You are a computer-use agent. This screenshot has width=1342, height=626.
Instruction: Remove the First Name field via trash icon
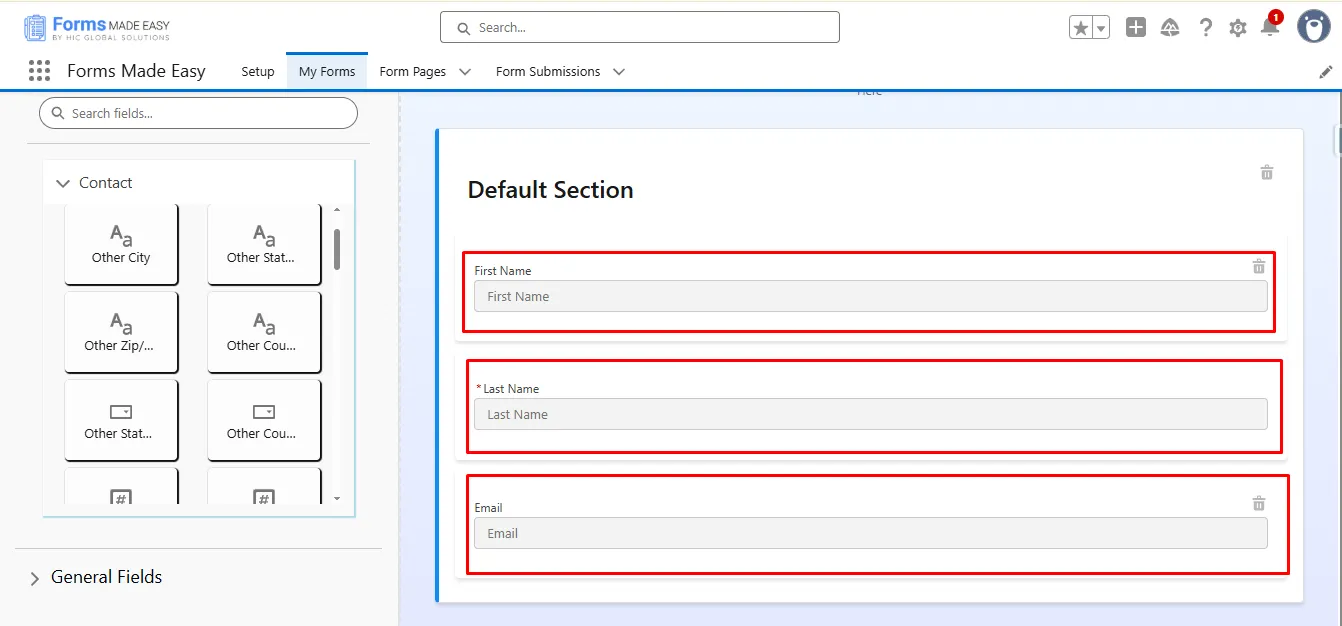(x=1259, y=267)
